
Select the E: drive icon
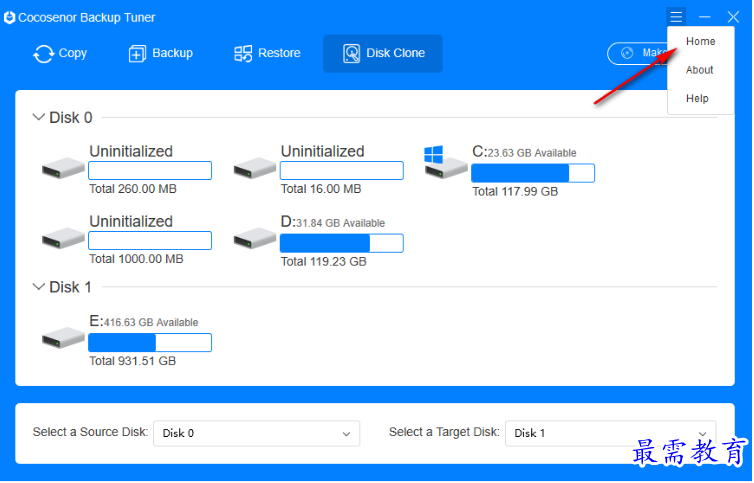(x=63, y=338)
